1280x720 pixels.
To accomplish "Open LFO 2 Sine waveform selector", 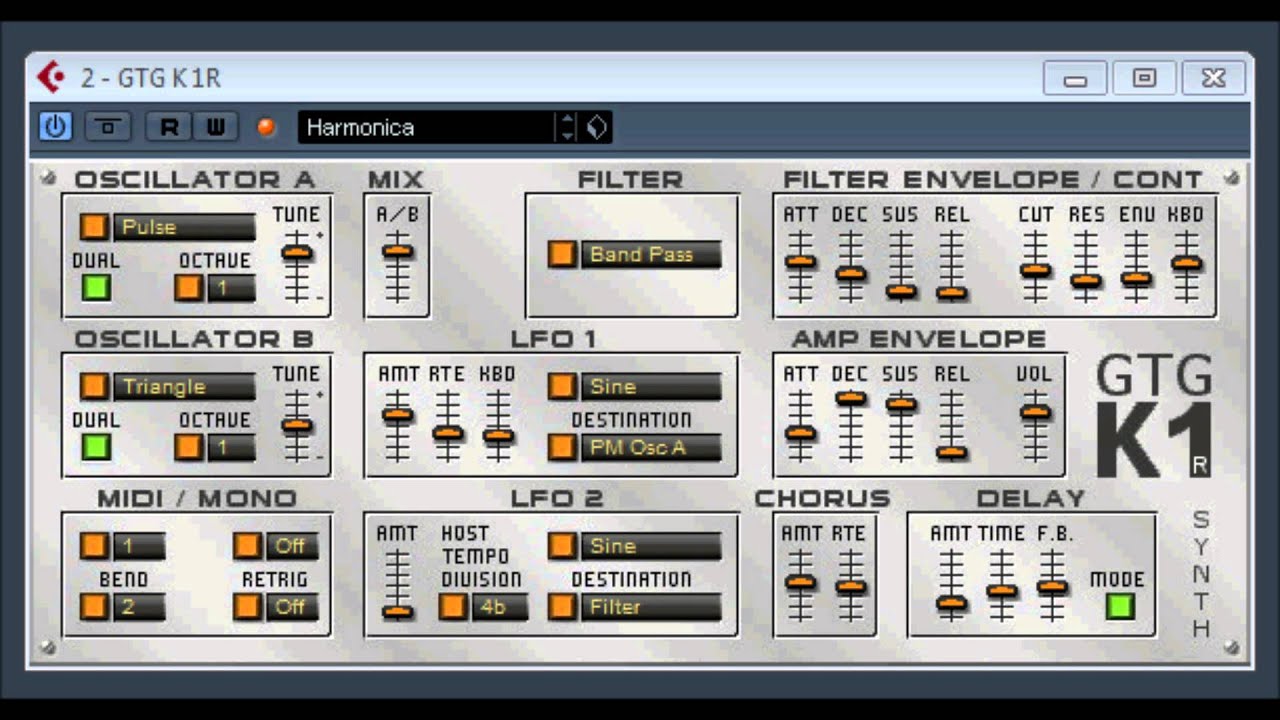I will click(651, 546).
